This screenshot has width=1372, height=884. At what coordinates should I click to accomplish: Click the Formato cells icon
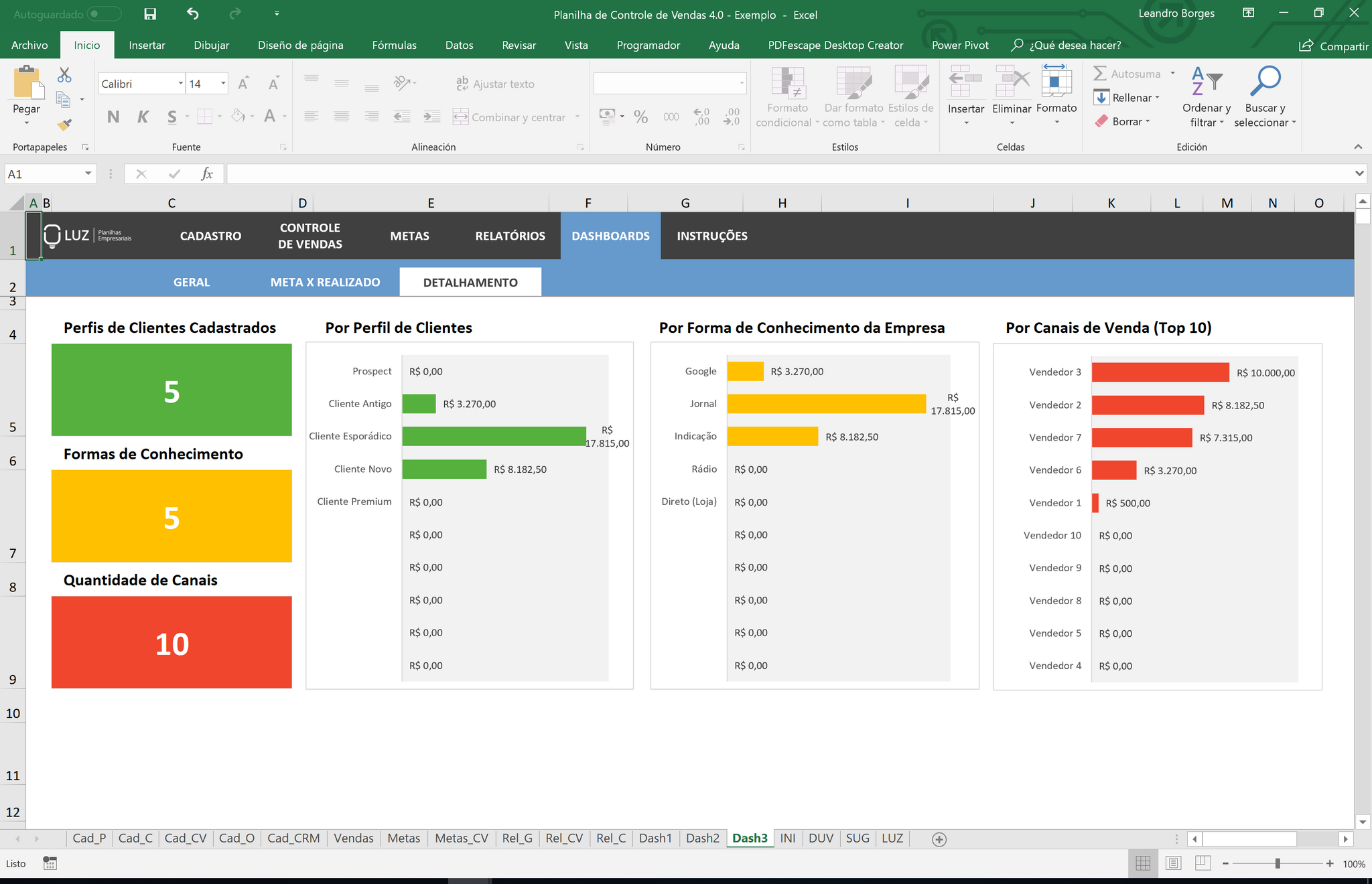point(1056,81)
